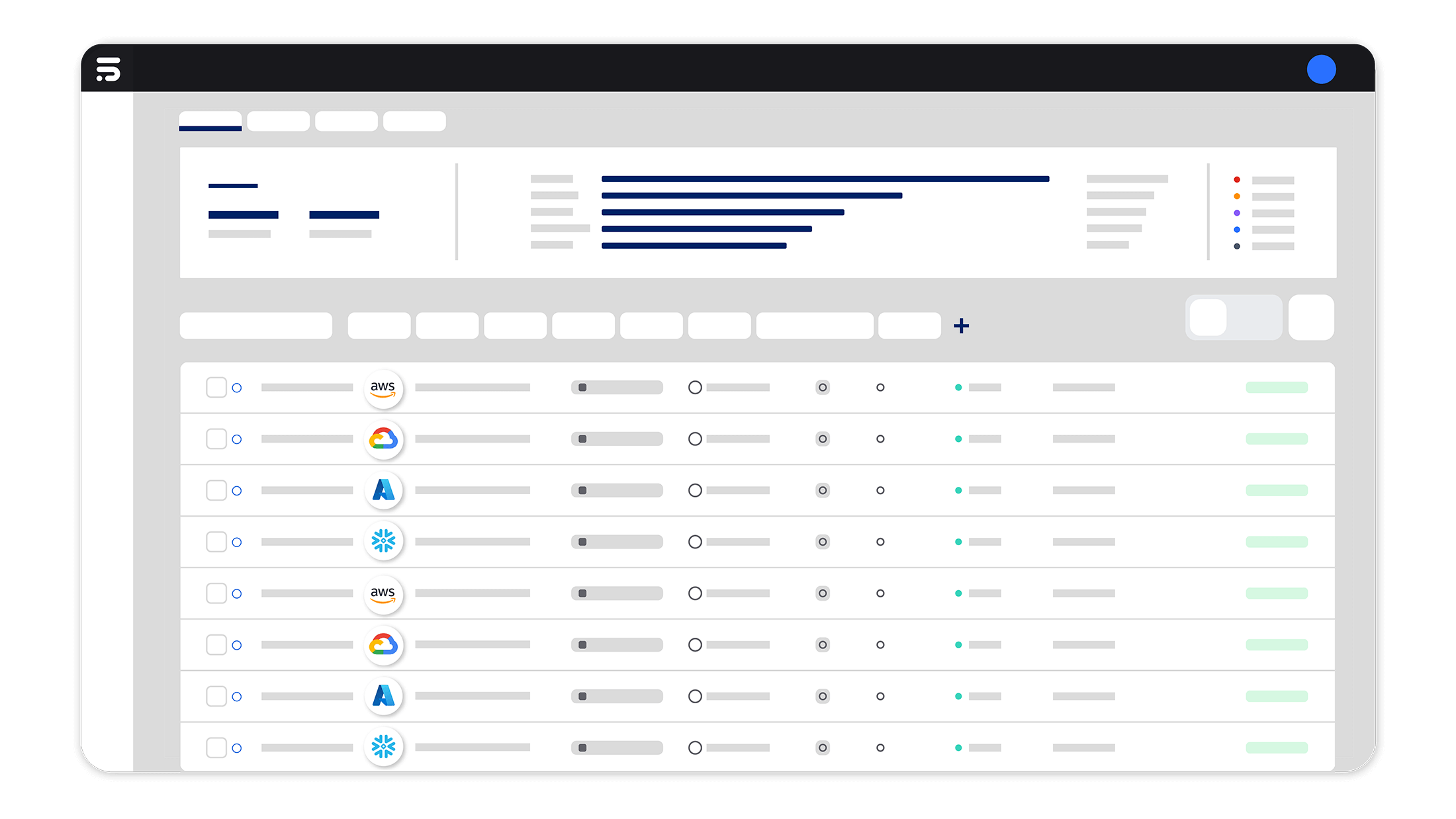Switch to the second tab
This screenshot has height=819, width=1456.
[279, 121]
